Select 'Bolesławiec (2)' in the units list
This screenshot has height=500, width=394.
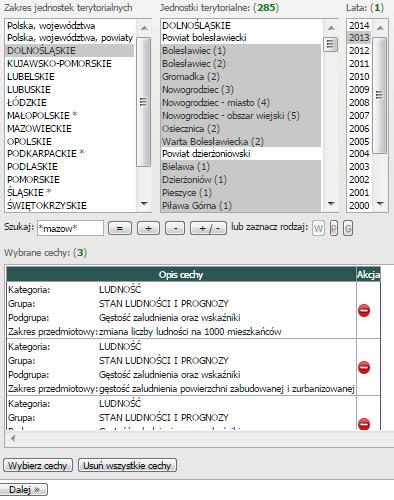[241, 64]
